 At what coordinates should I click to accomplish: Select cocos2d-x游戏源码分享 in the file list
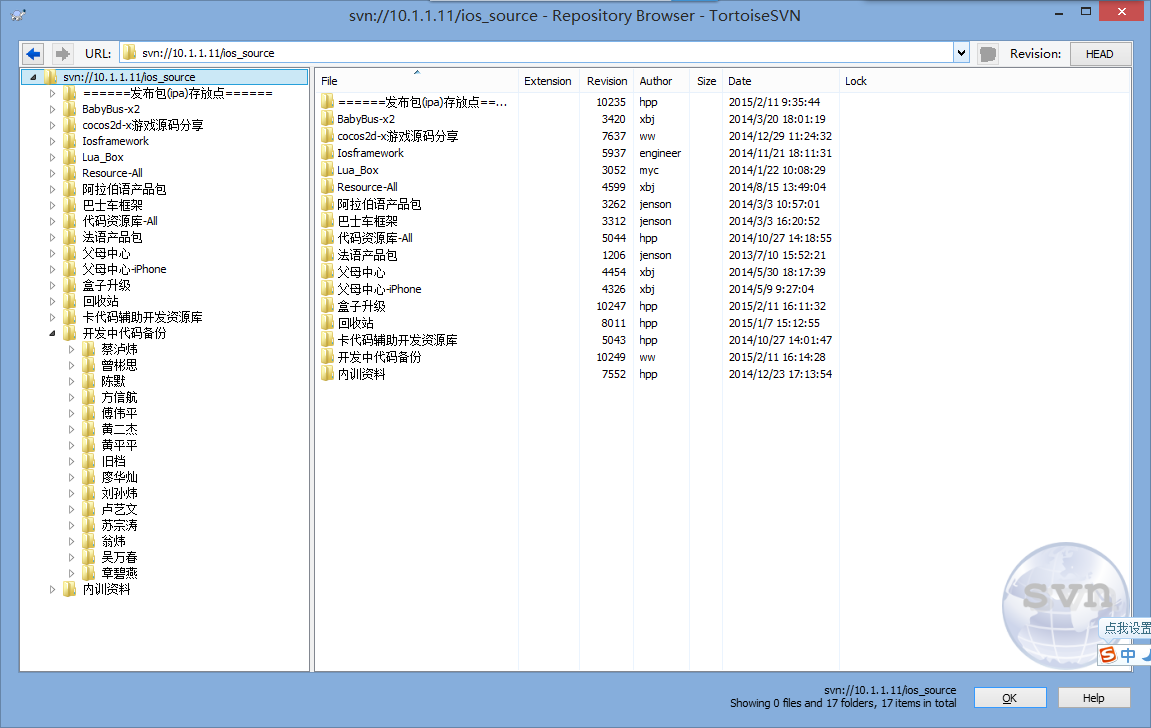point(398,136)
